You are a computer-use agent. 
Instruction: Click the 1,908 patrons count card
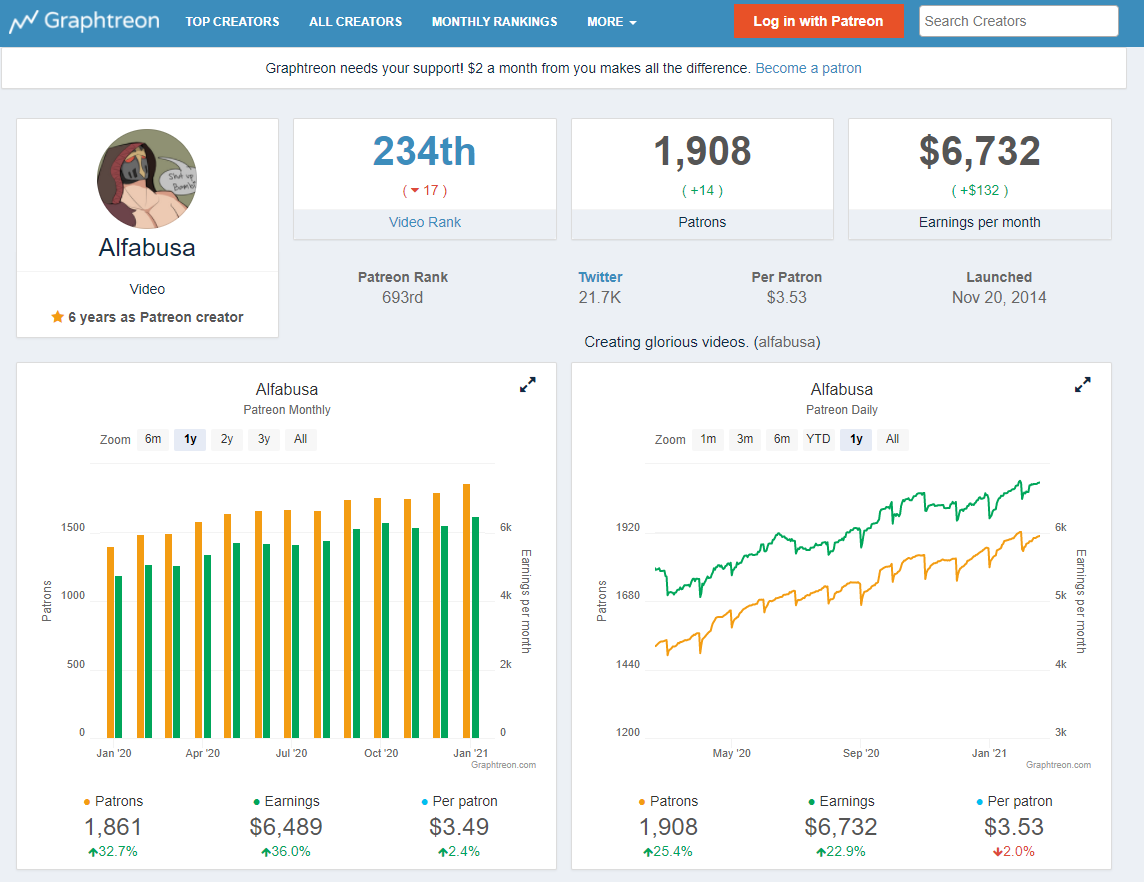pyautogui.click(x=702, y=179)
